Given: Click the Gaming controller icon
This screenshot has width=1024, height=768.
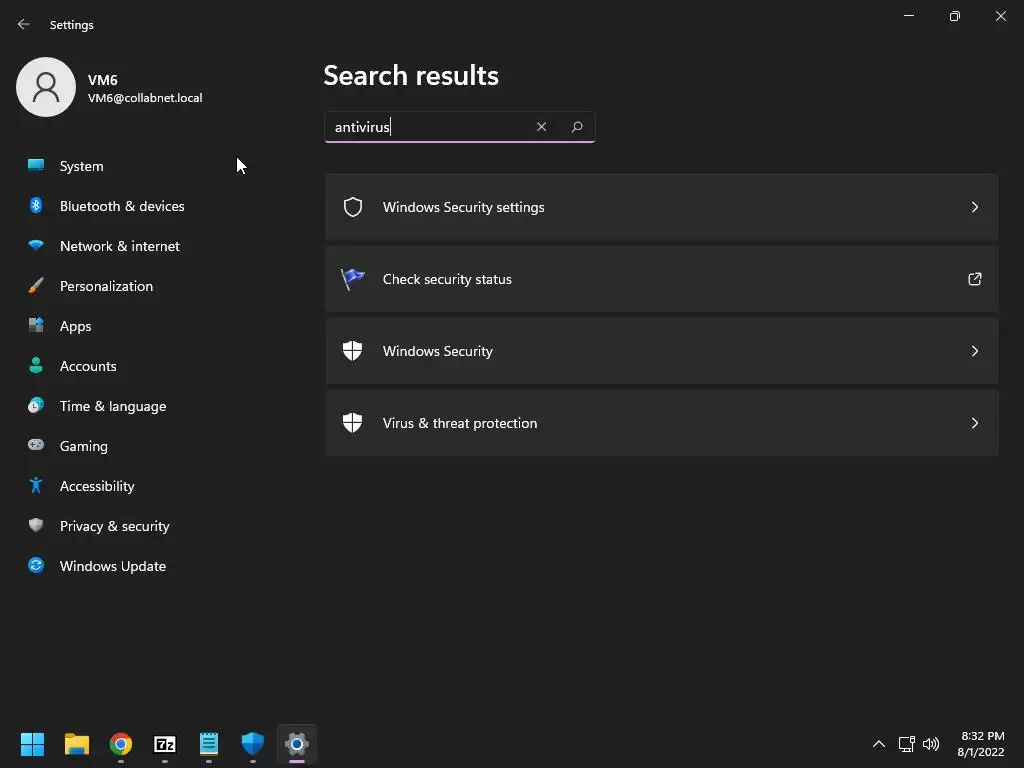Looking at the screenshot, I should coord(36,445).
